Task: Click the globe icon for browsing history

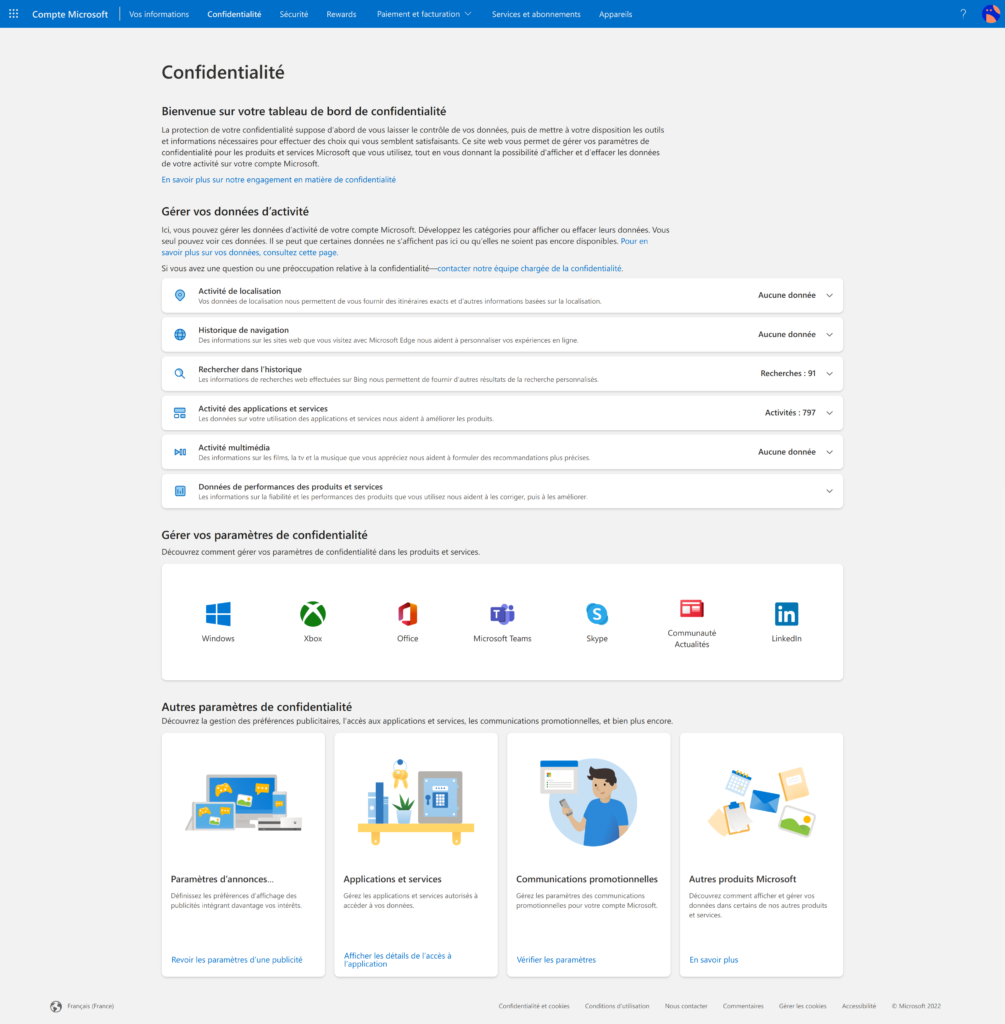Action: [180, 335]
